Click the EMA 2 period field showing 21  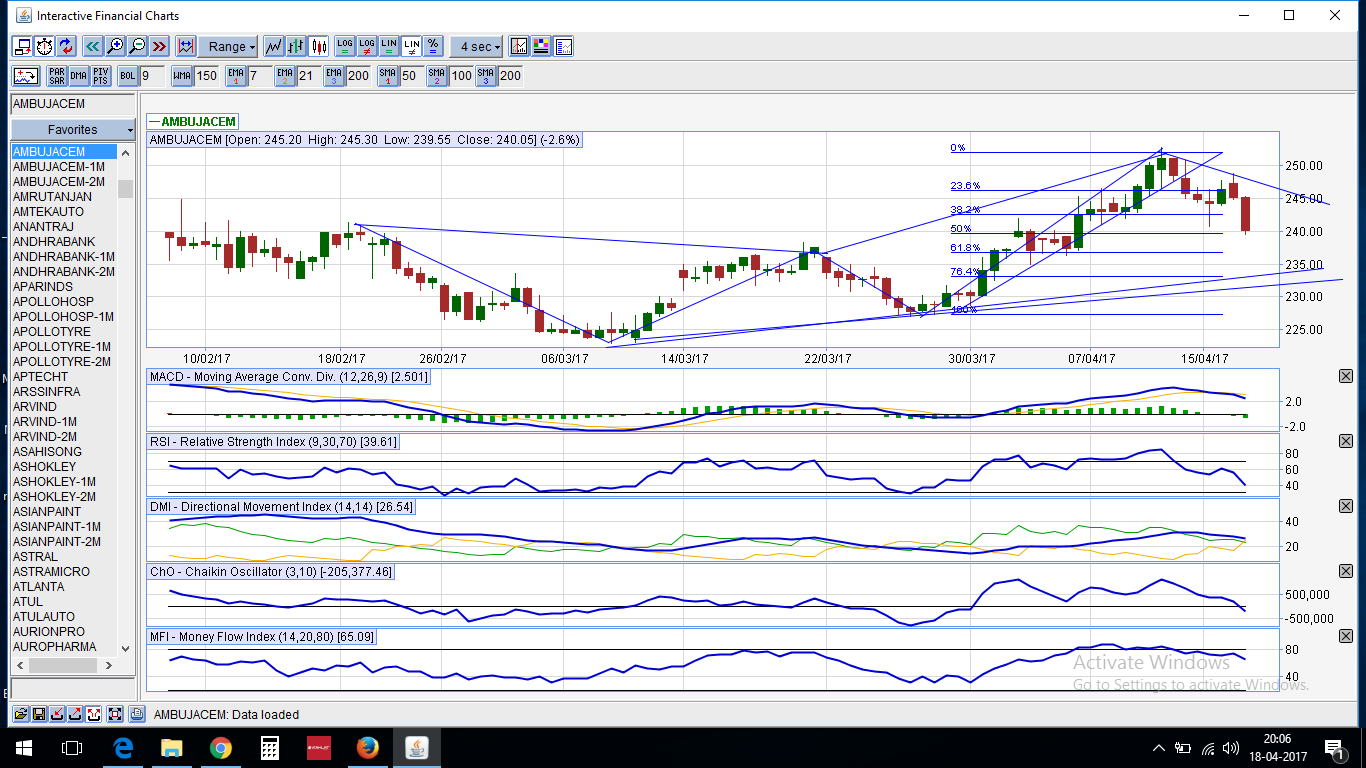(308, 75)
